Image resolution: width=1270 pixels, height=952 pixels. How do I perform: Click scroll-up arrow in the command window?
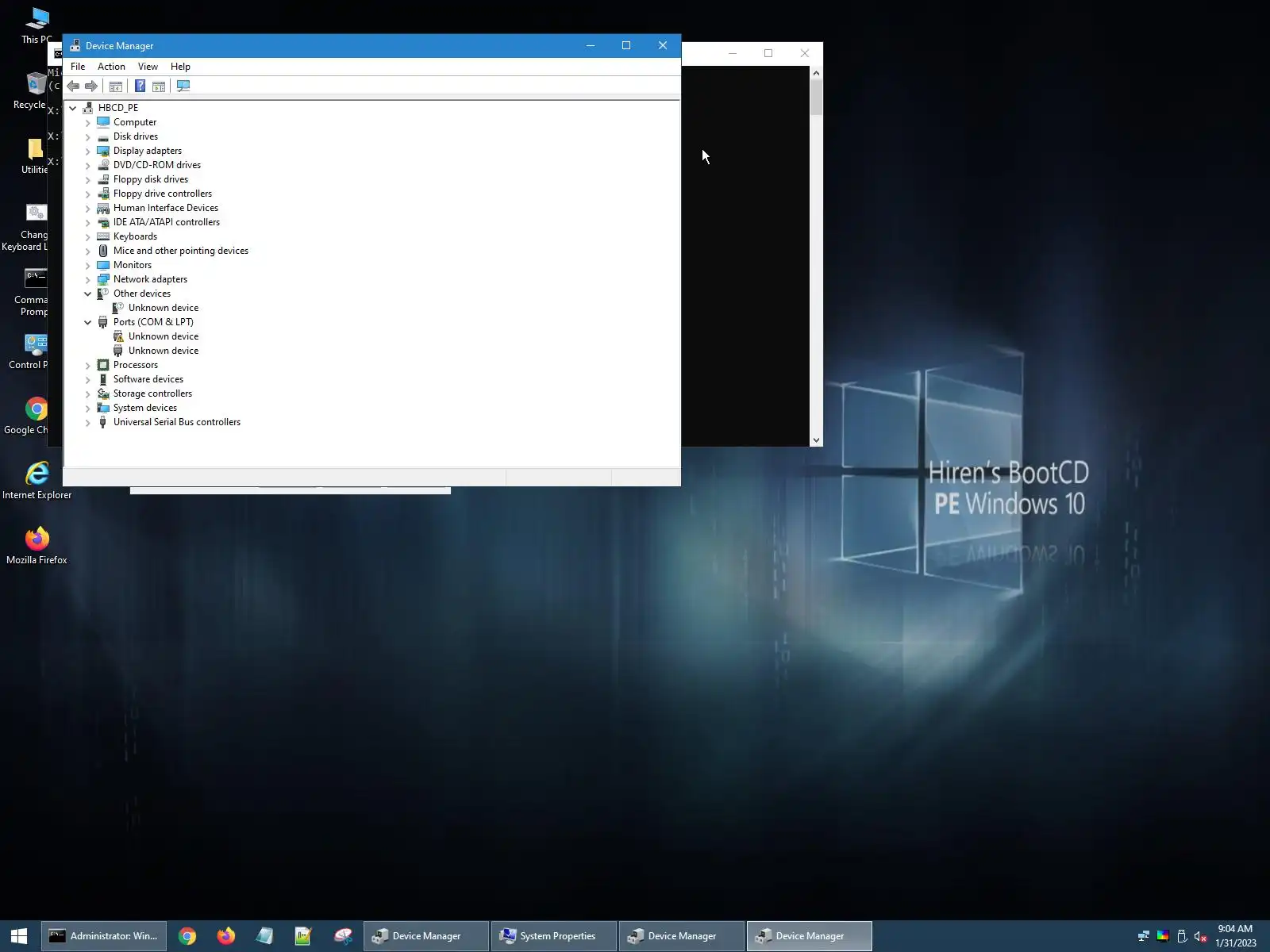[816, 73]
